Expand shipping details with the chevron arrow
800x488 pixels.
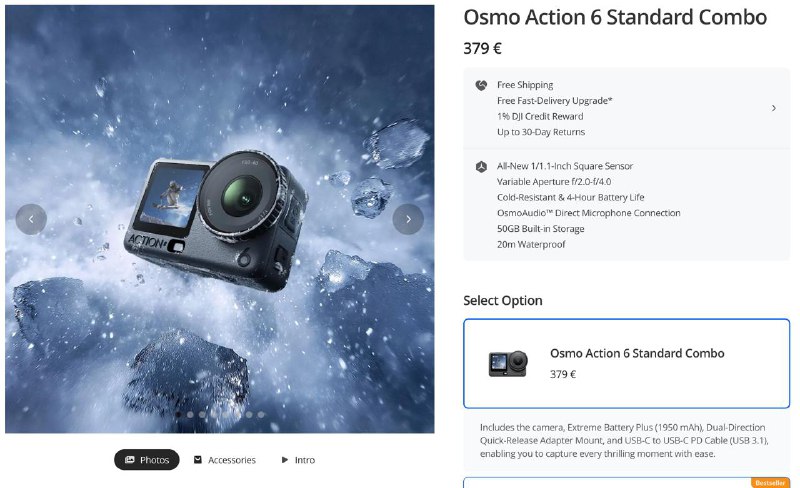click(x=774, y=108)
